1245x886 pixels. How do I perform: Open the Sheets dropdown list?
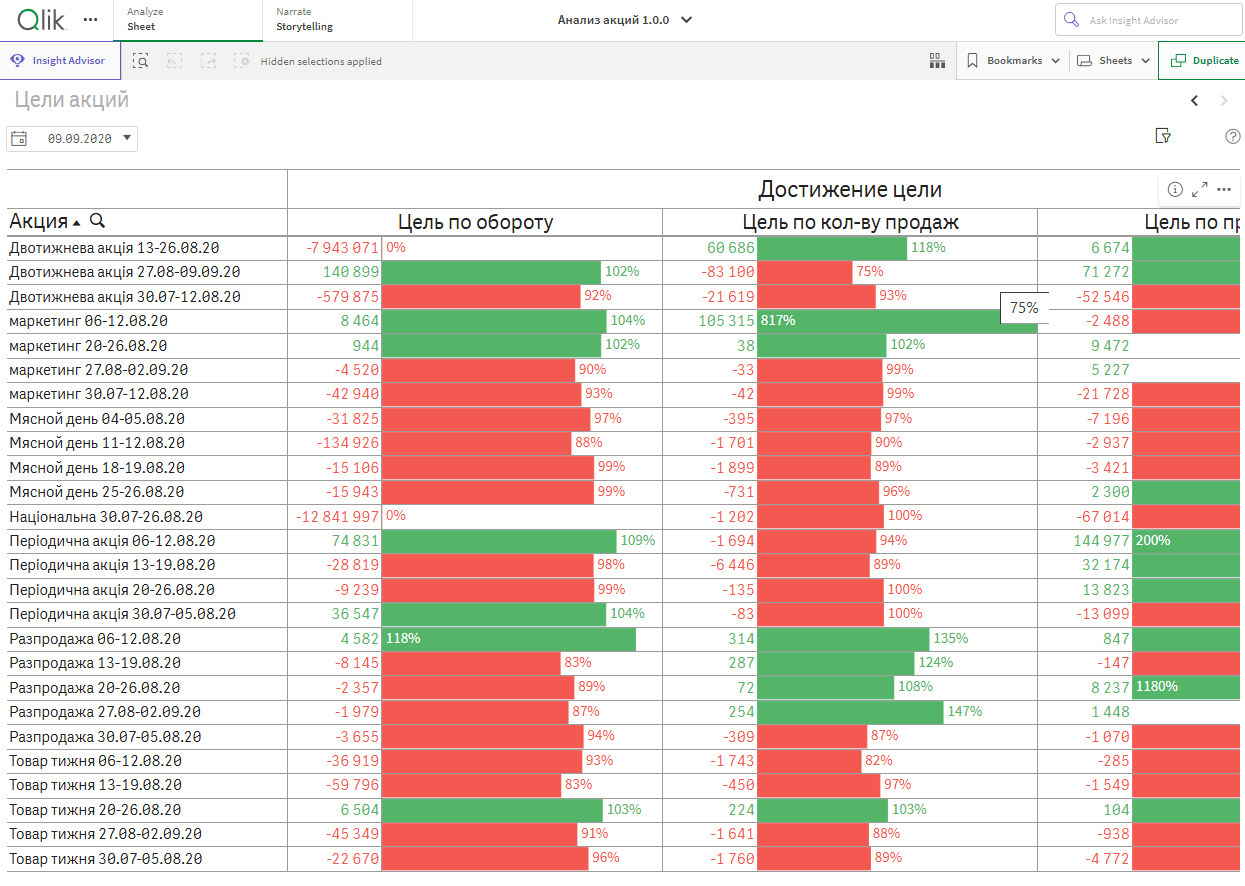pyautogui.click(x=1113, y=61)
